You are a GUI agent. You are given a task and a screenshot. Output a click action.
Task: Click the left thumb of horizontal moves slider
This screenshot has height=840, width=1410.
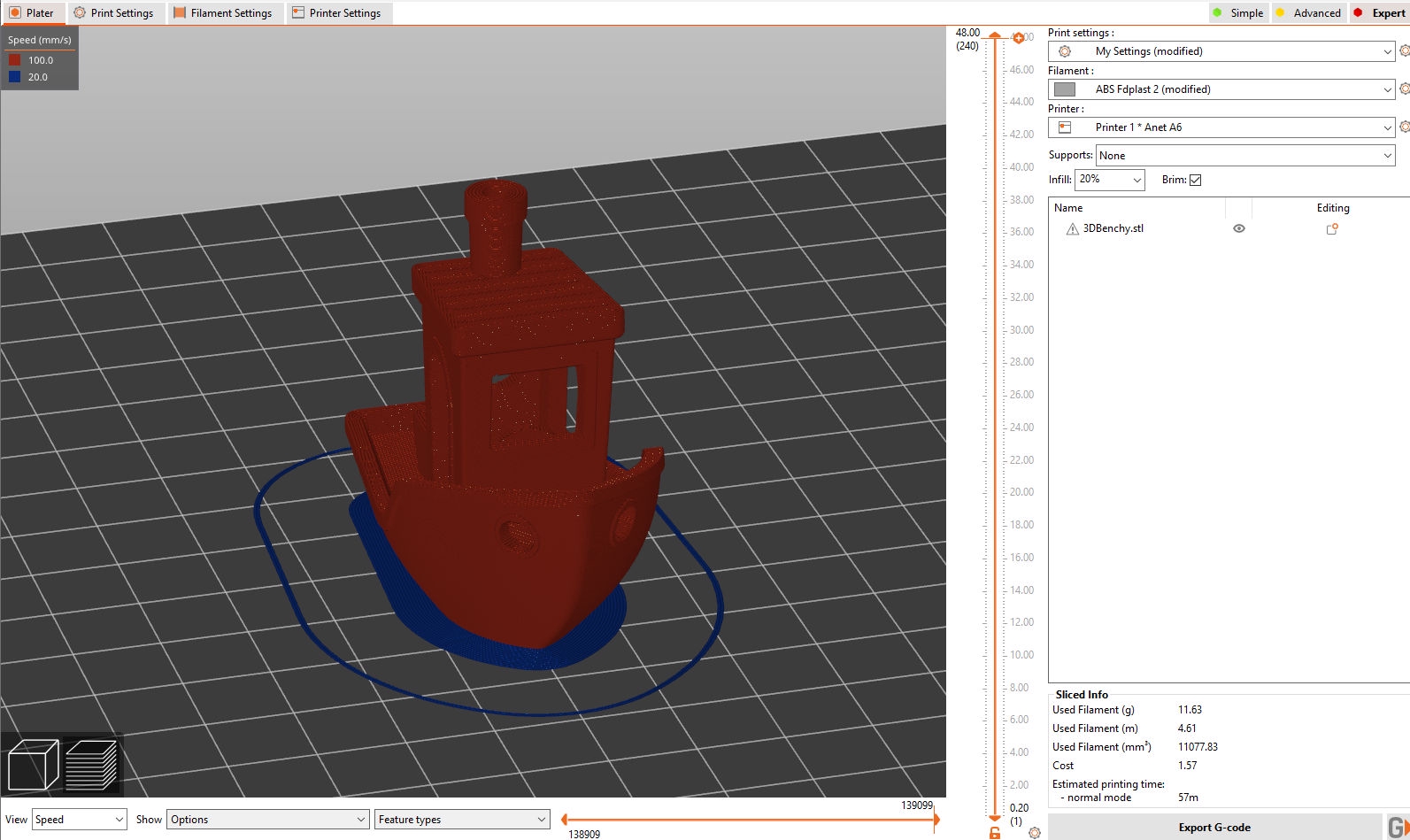(564, 820)
